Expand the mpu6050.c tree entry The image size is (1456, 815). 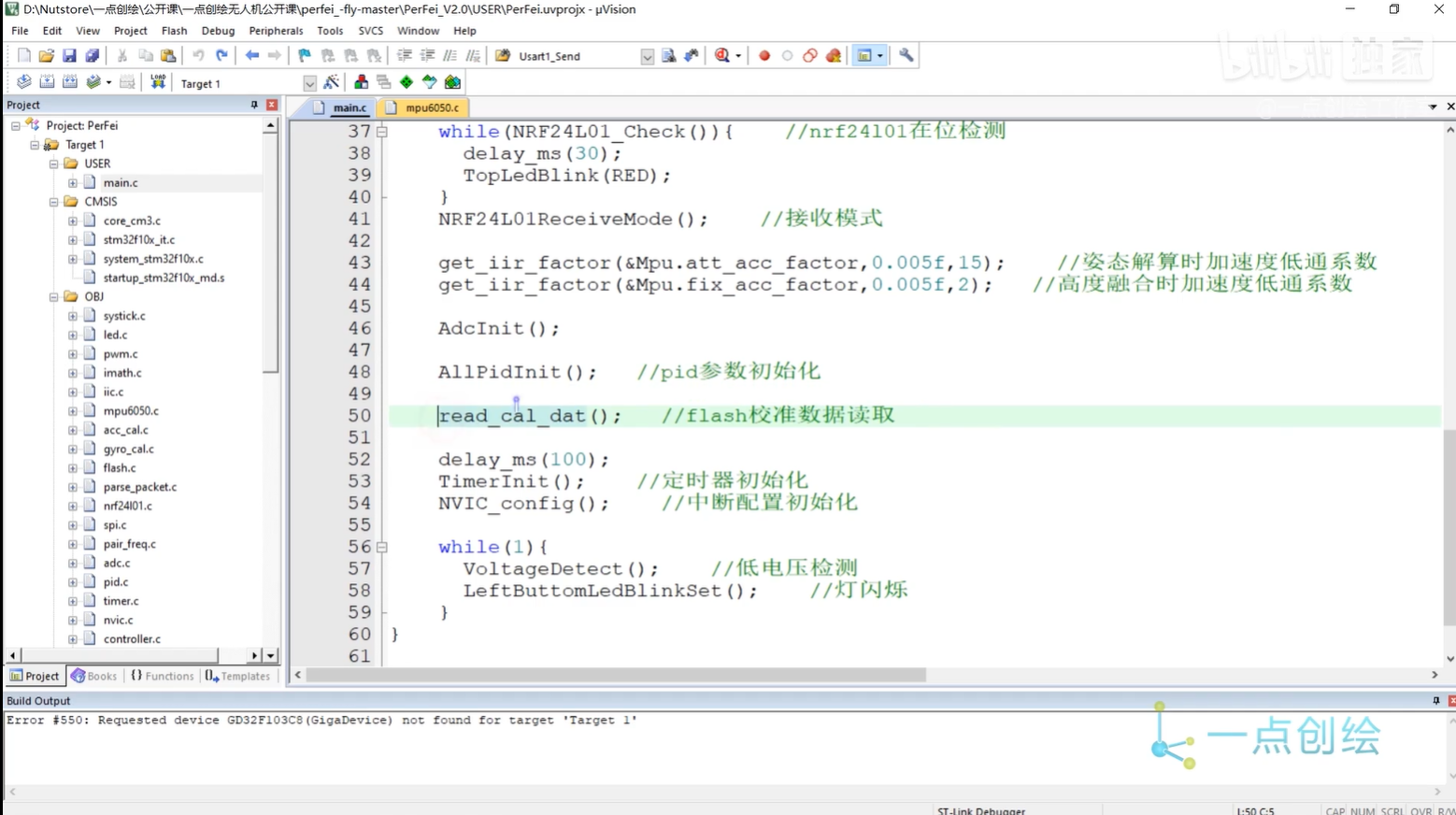click(x=73, y=410)
